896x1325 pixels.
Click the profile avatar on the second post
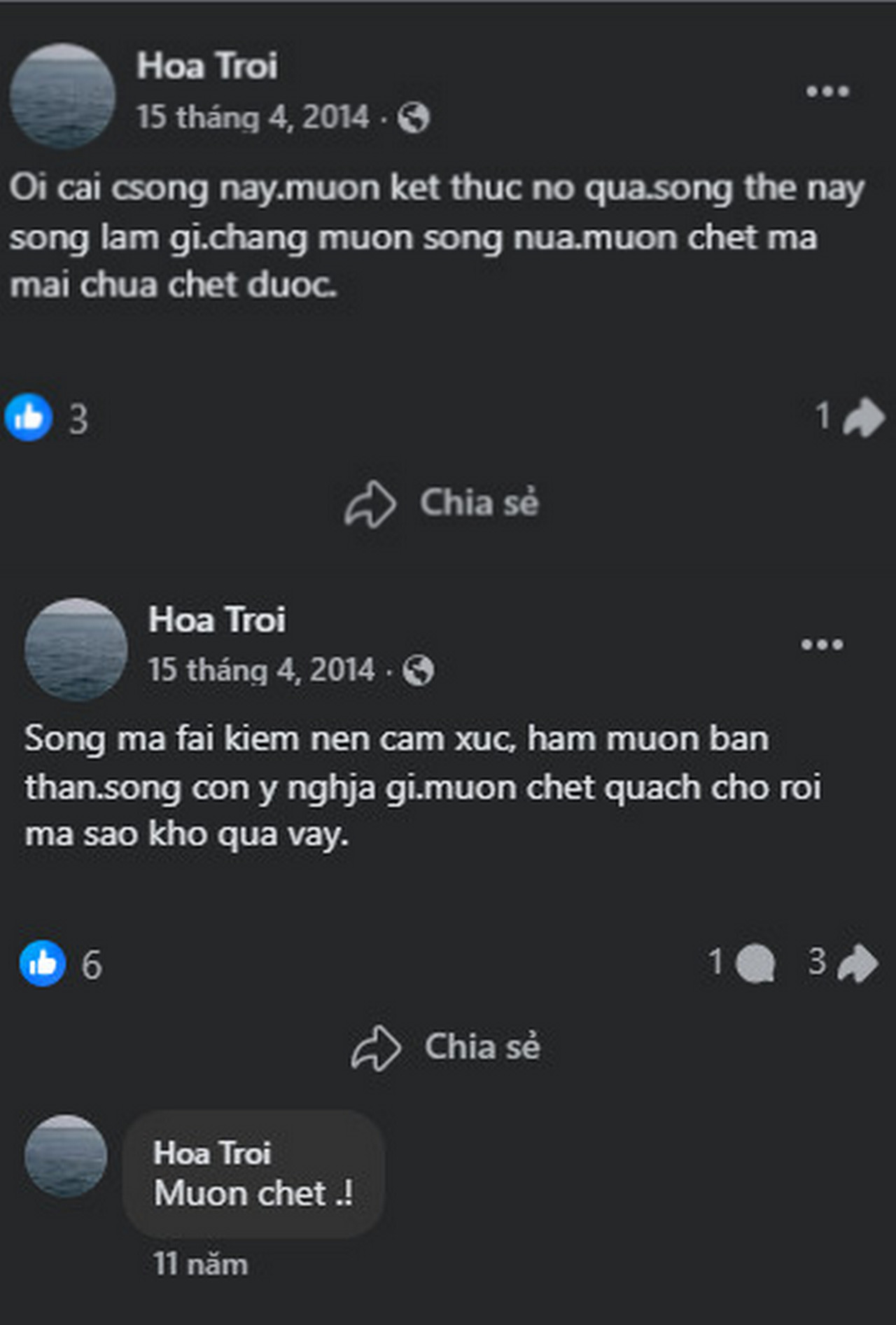click(x=76, y=649)
